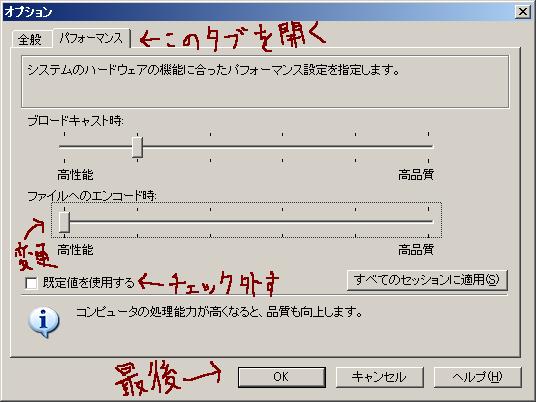Switch to the 全般 tab
The height and width of the screenshot is (402, 536).
31,40
